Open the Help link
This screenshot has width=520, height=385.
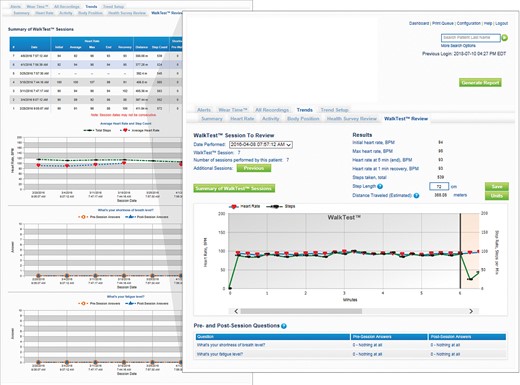point(488,23)
